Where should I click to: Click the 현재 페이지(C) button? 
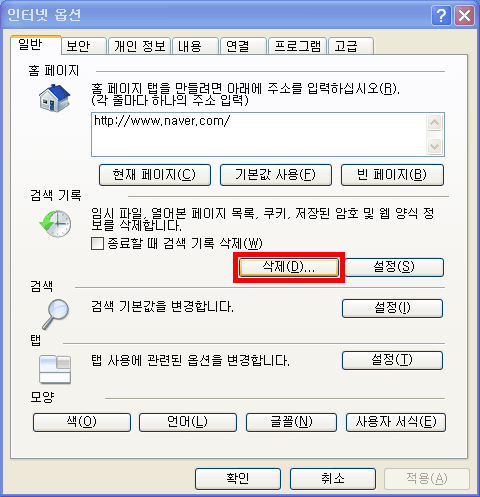tap(155, 175)
